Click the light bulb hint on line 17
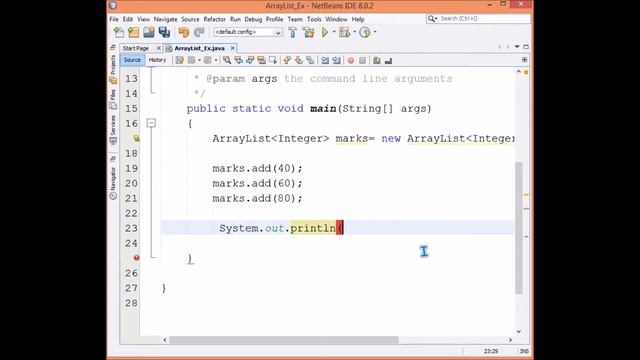Screen dimensions: 640x360 pyautogui.click(x=136, y=139)
